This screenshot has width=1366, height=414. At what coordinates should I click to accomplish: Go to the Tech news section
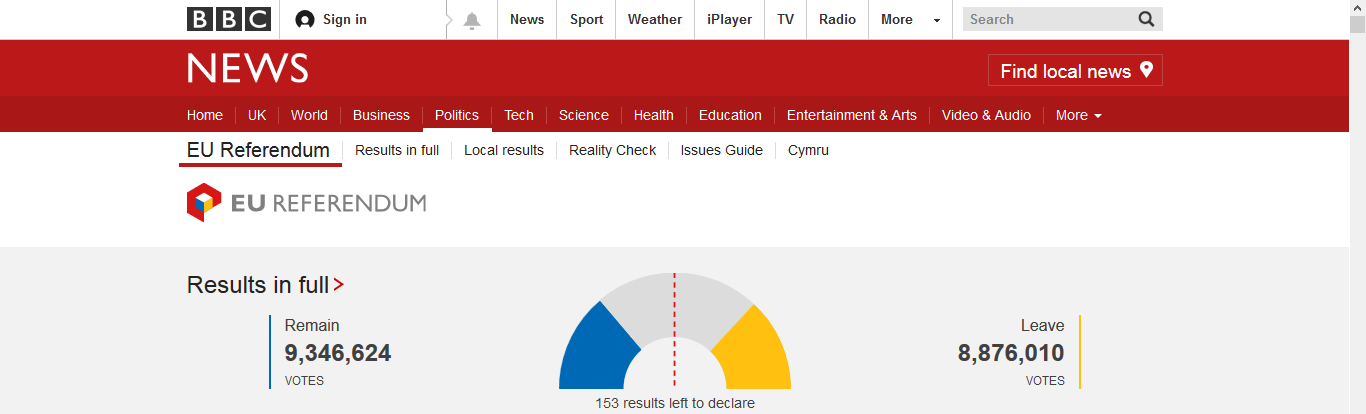[x=519, y=115]
